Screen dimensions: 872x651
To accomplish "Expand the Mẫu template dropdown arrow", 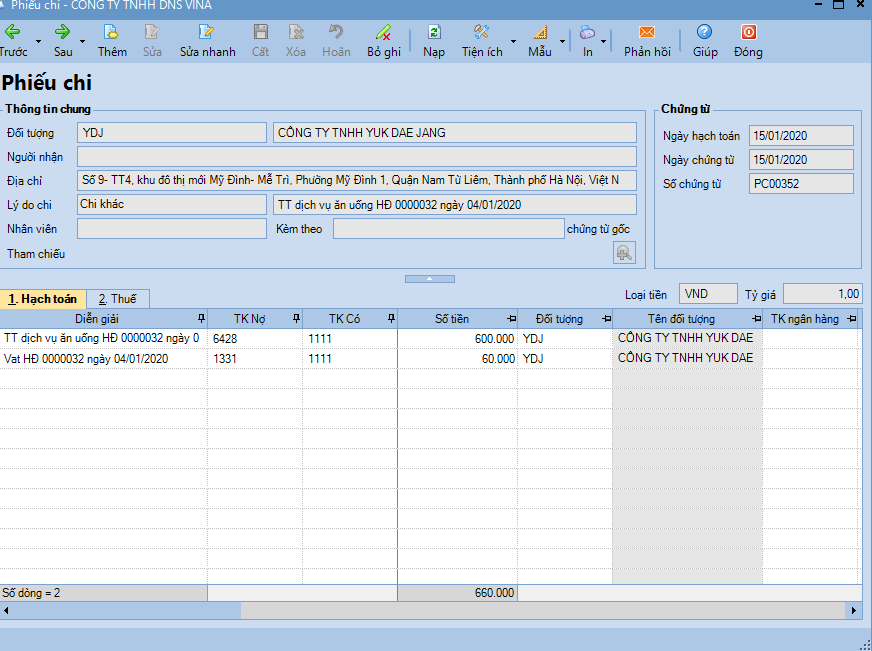I will [562, 42].
